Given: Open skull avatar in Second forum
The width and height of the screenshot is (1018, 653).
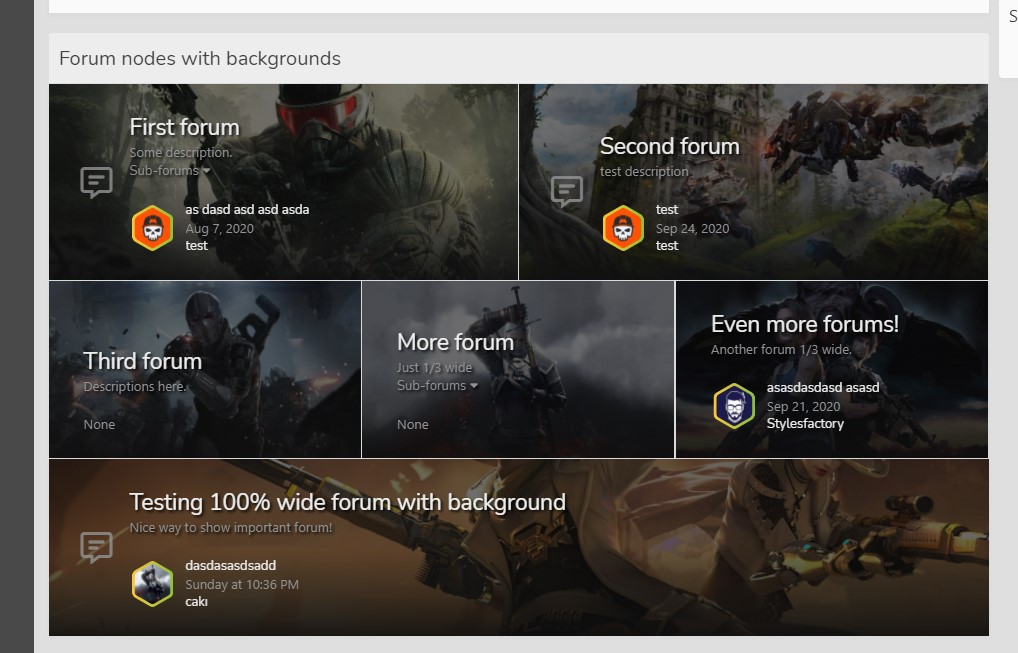Looking at the screenshot, I should 623,228.
